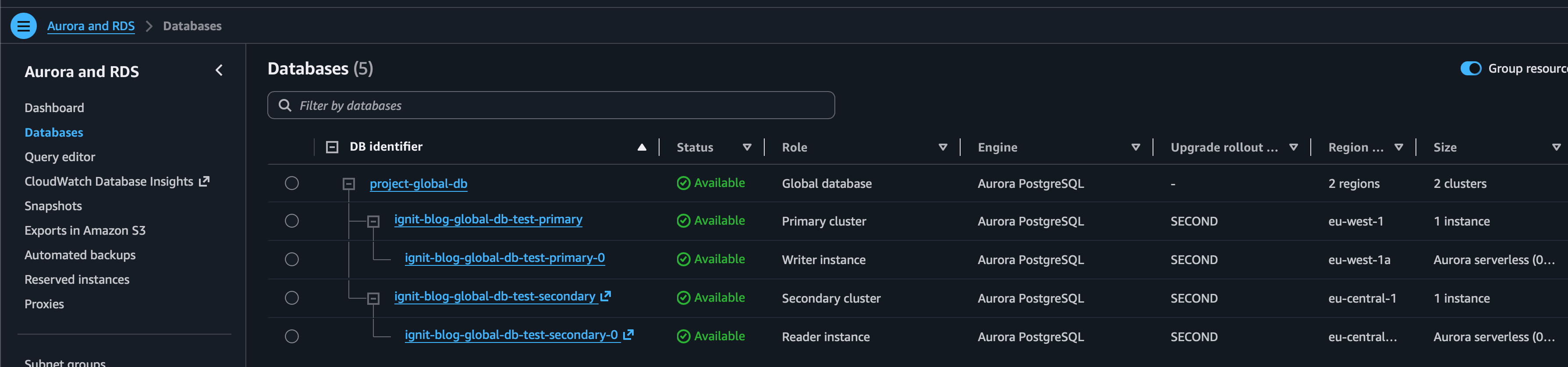This screenshot has width=1568, height=367.
Task: Open Exports in Amazon S3
Action: 85,230
